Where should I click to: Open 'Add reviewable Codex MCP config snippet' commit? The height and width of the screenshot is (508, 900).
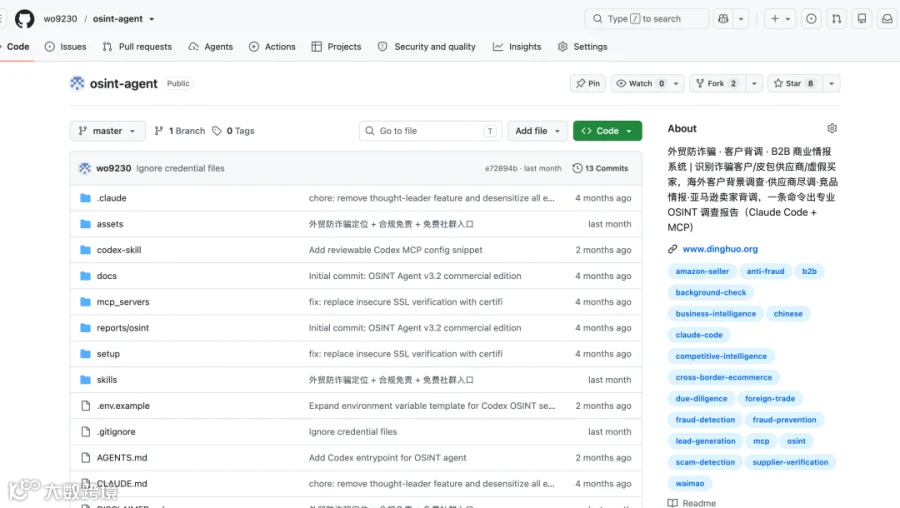[x=395, y=250]
